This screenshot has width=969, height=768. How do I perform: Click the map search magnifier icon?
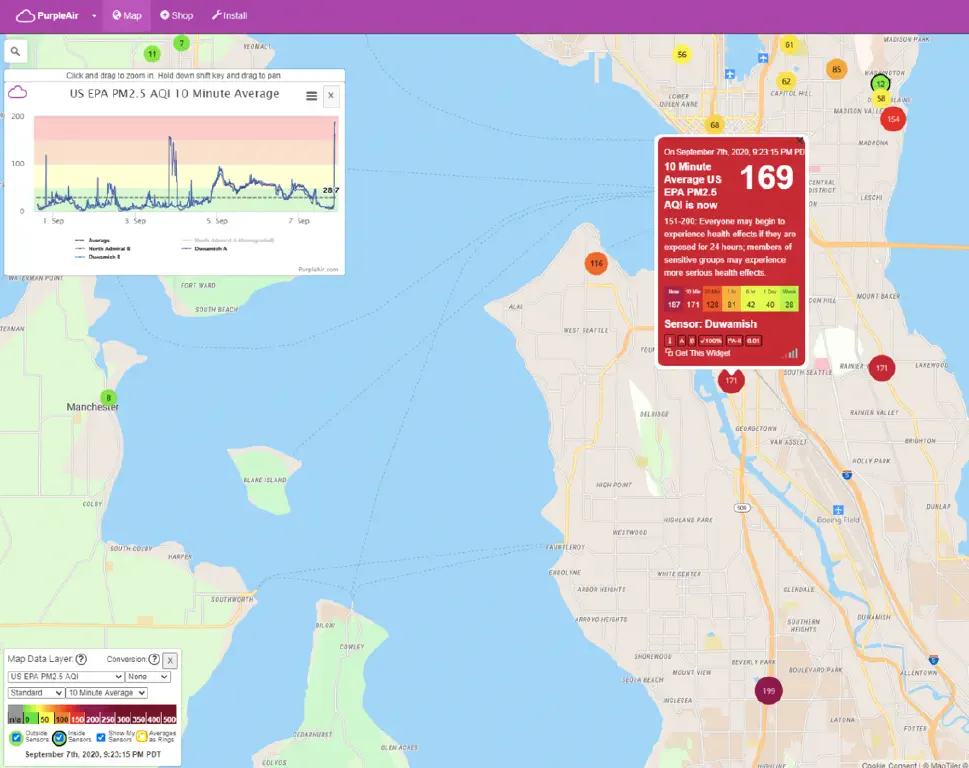(x=15, y=51)
